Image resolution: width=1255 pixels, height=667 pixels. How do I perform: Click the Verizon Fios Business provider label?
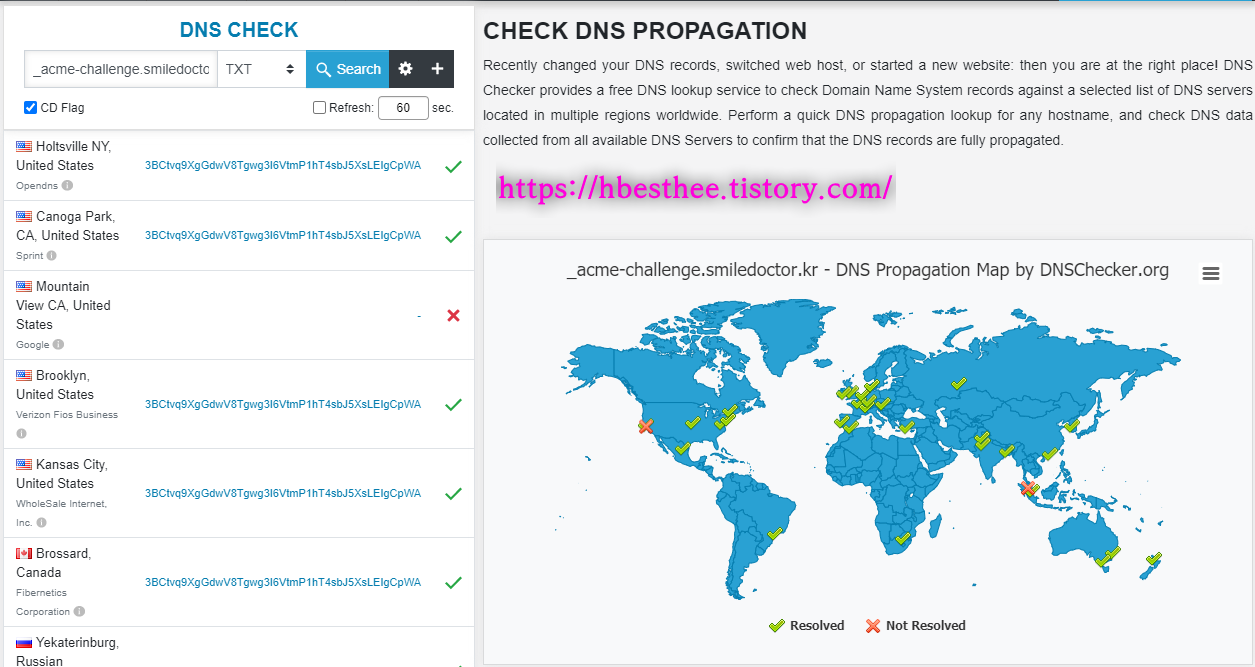(67, 415)
